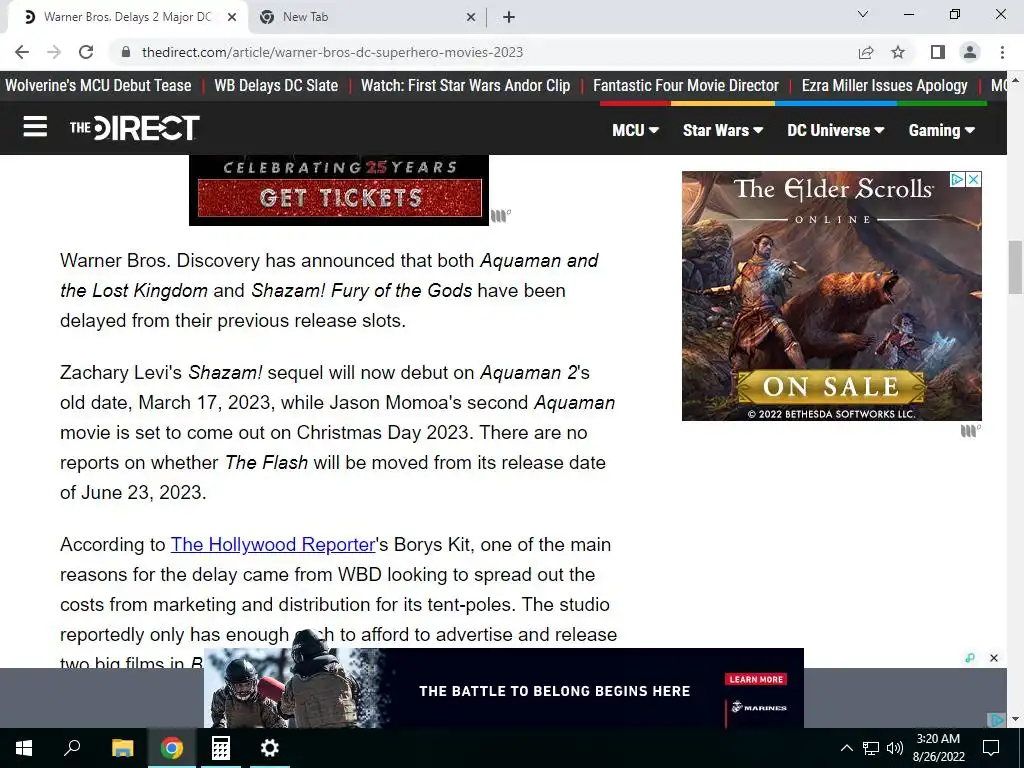This screenshot has width=1024, height=768.
Task: Open Ezra Miller Issues Apology story
Action: (885, 86)
